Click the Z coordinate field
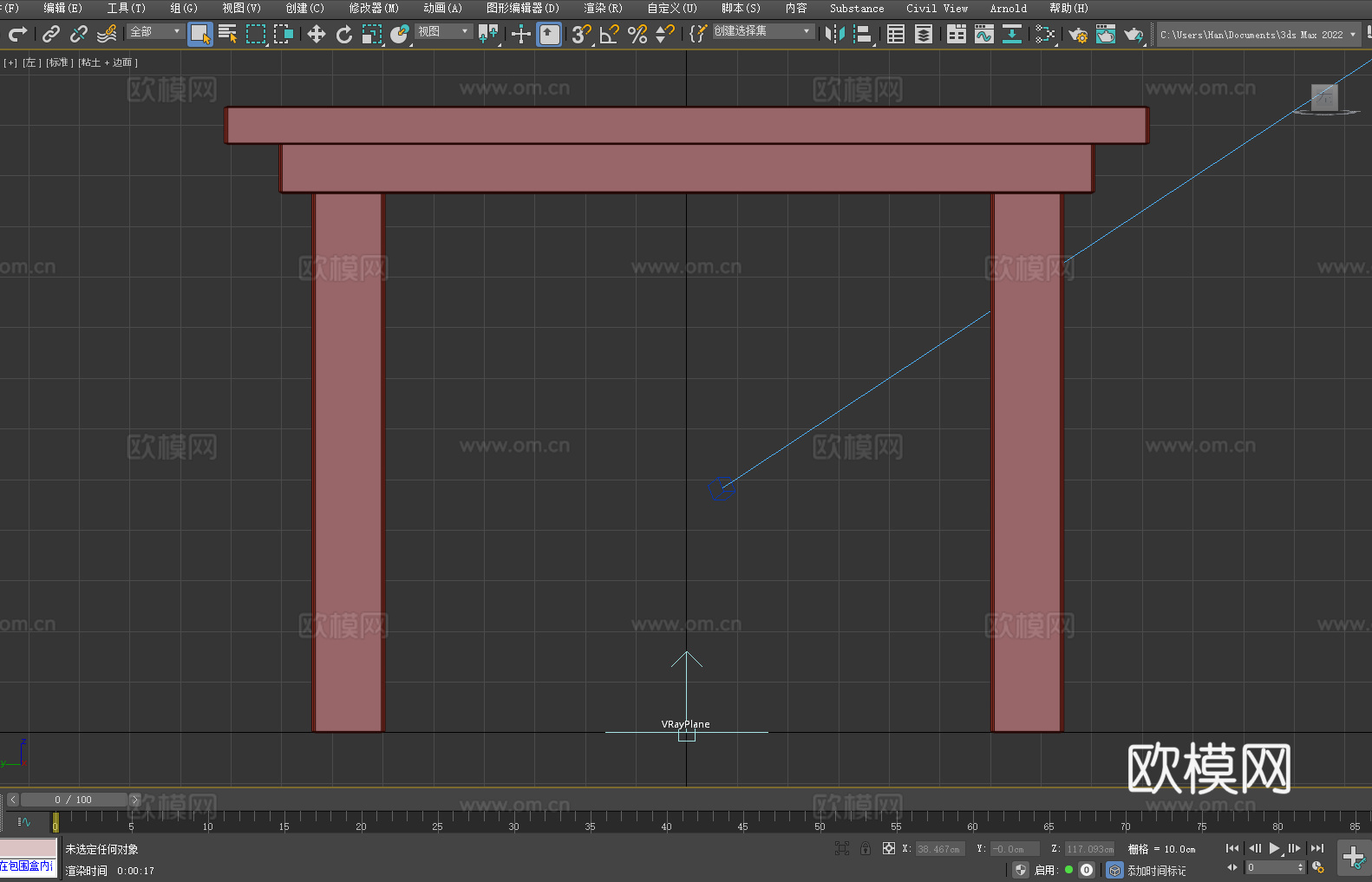Image resolution: width=1372 pixels, height=882 pixels. tap(1090, 849)
